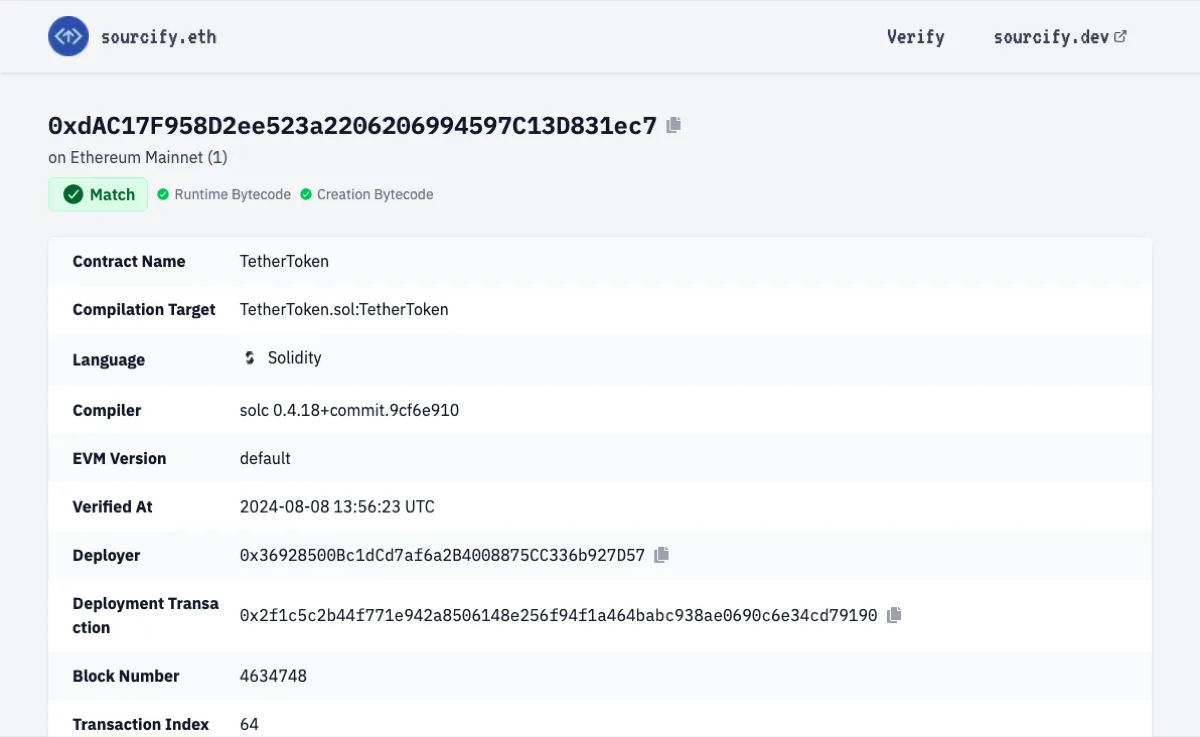Select the contract address heading text

click(352, 125)
